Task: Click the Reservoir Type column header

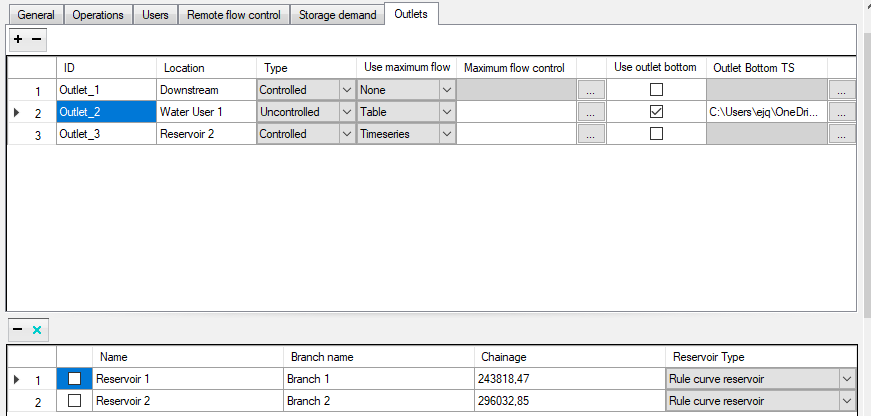Action: click(761, 357)
